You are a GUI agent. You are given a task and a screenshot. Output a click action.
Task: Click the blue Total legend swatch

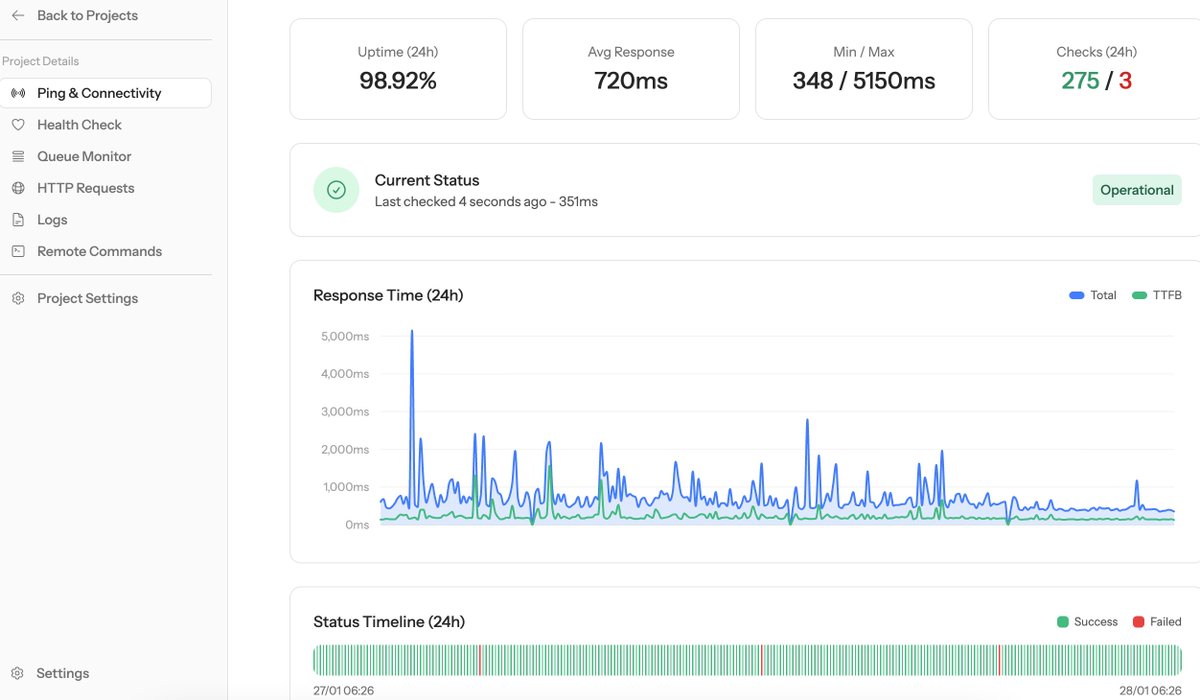click(1077, 295)
